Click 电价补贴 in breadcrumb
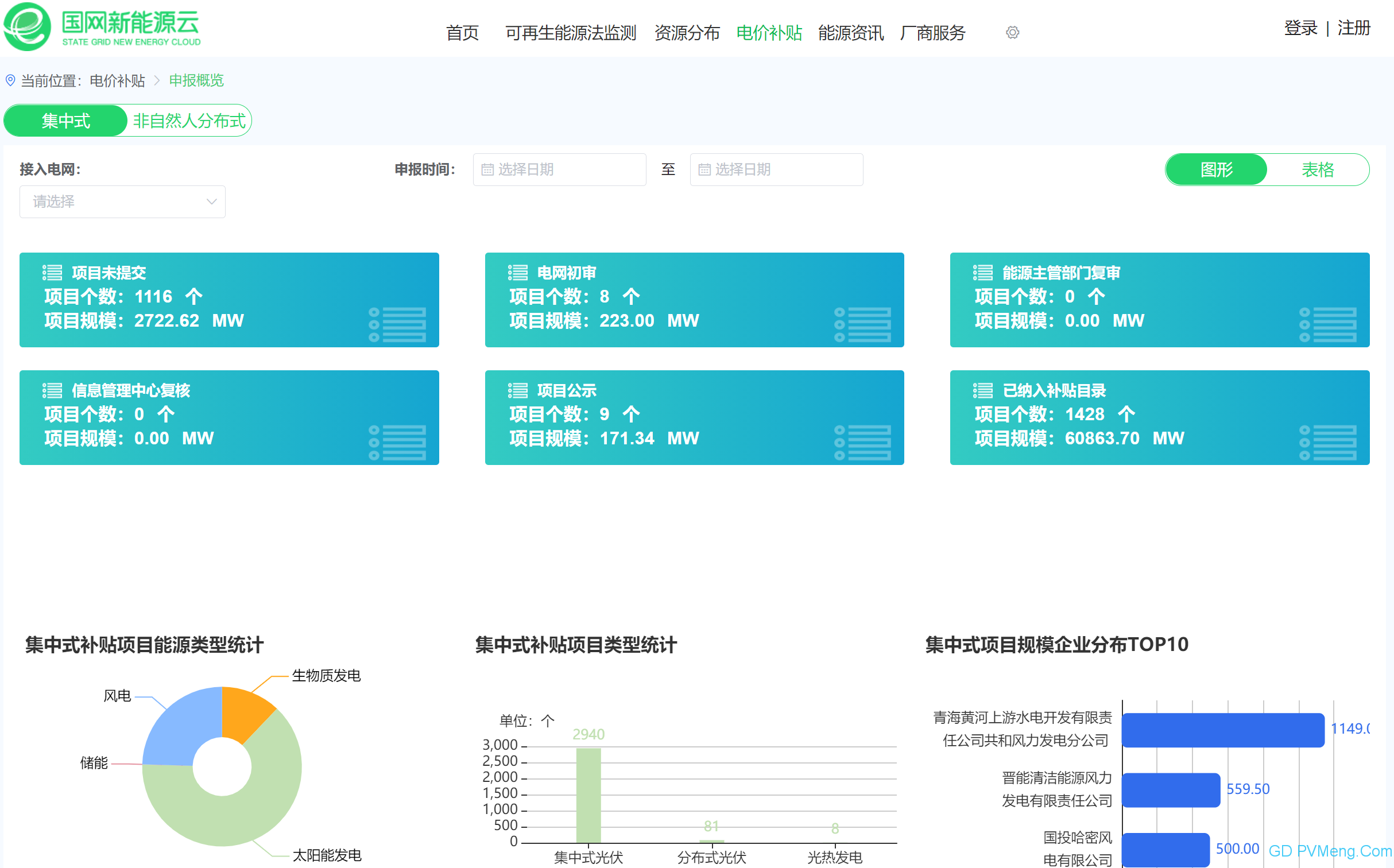The height and width of the screenshot is (868, 1394). tap(117, 81)
